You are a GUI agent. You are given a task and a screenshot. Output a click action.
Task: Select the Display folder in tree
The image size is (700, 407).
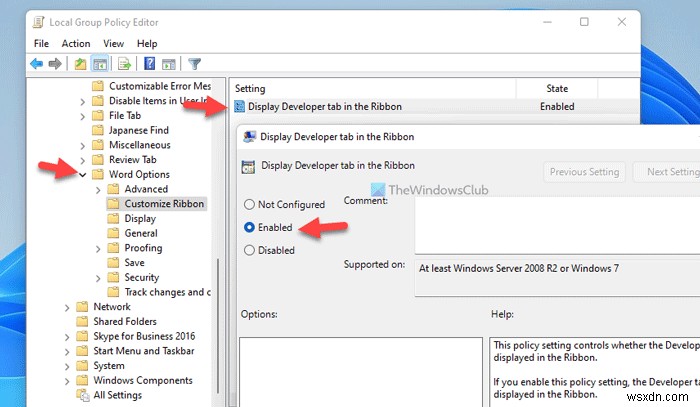[140, 219]
